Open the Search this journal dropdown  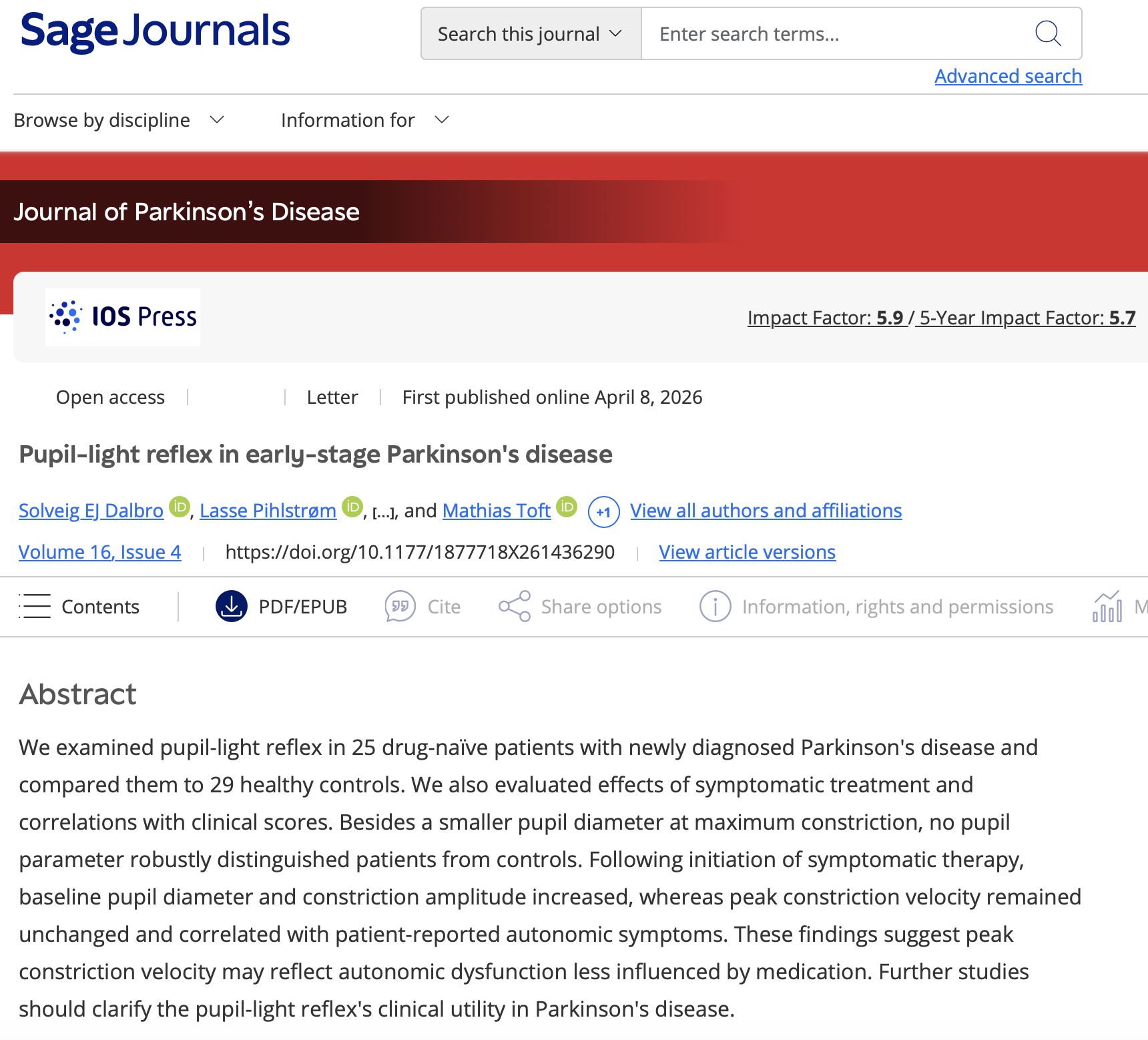coord(531,34)
